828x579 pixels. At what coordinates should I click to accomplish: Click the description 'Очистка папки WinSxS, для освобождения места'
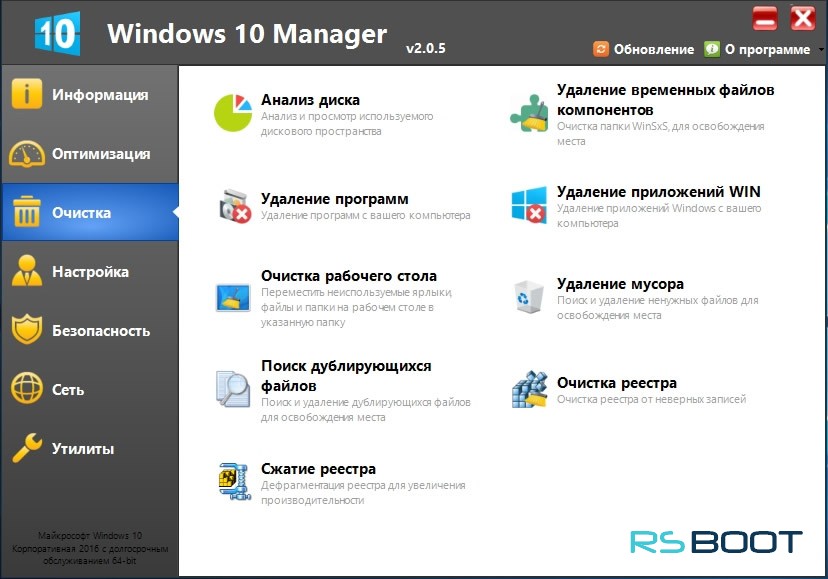pos(661,134)
